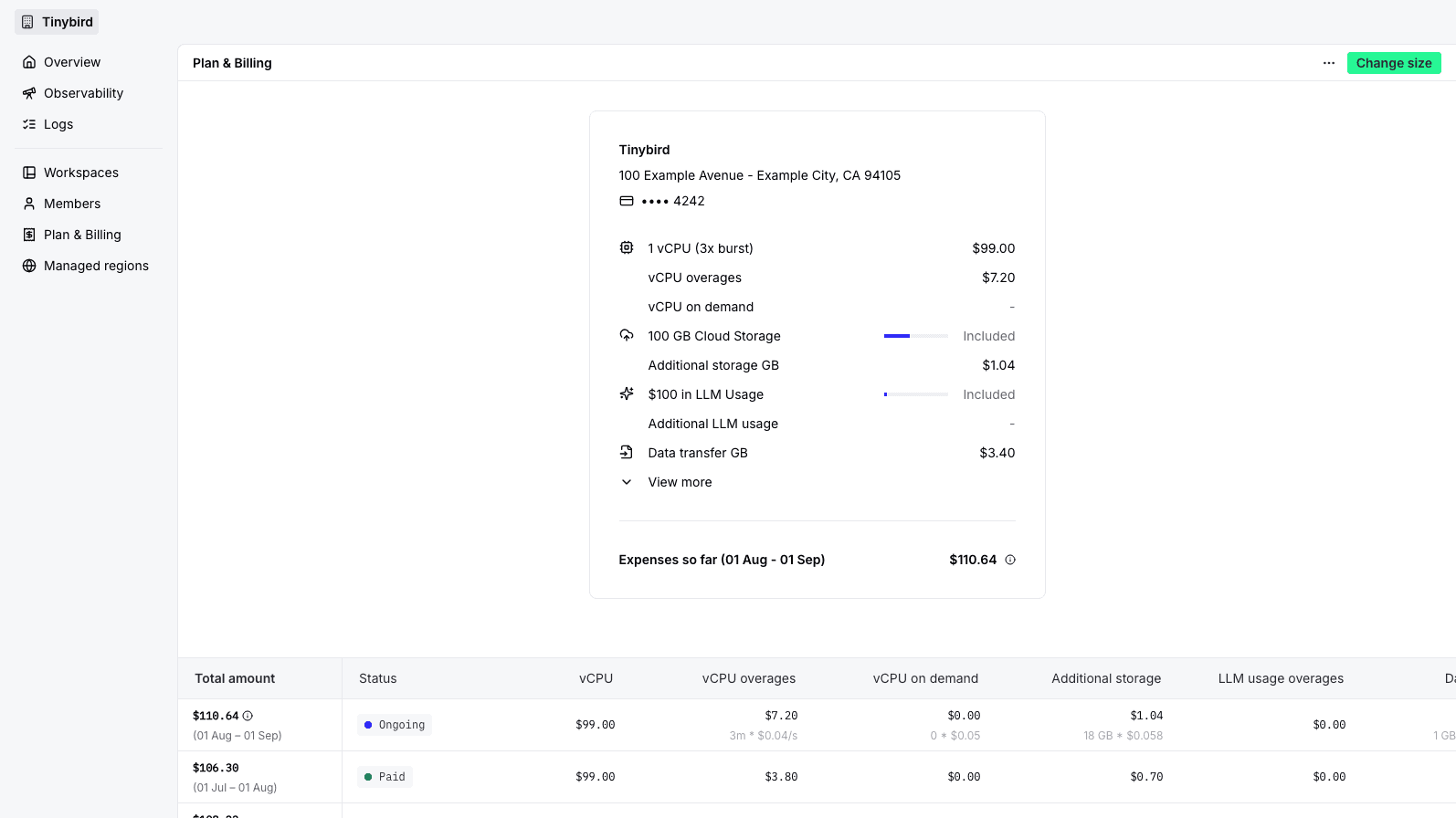Click the vCPU chip icon

(x=627, y=247)
